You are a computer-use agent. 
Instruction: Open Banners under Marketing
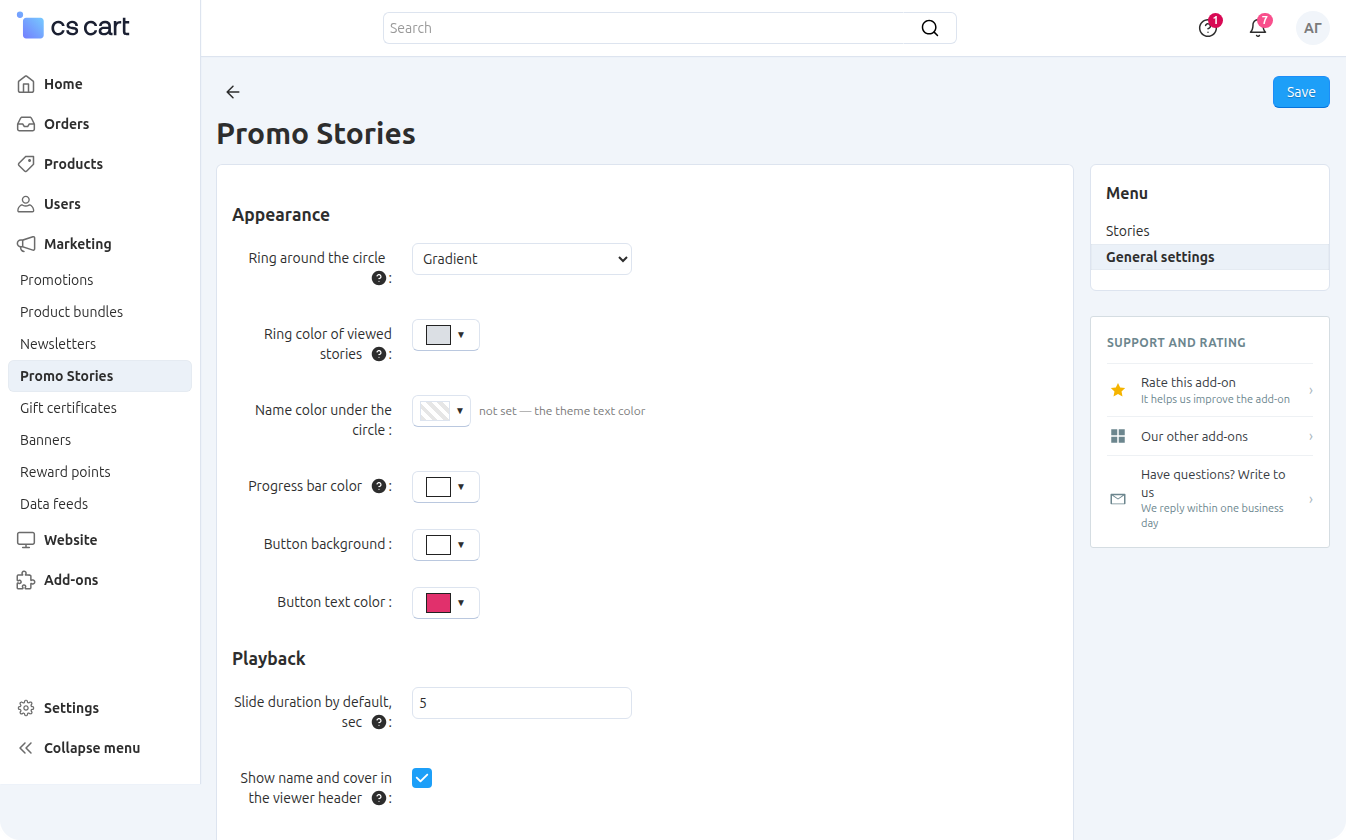point(46,440)
